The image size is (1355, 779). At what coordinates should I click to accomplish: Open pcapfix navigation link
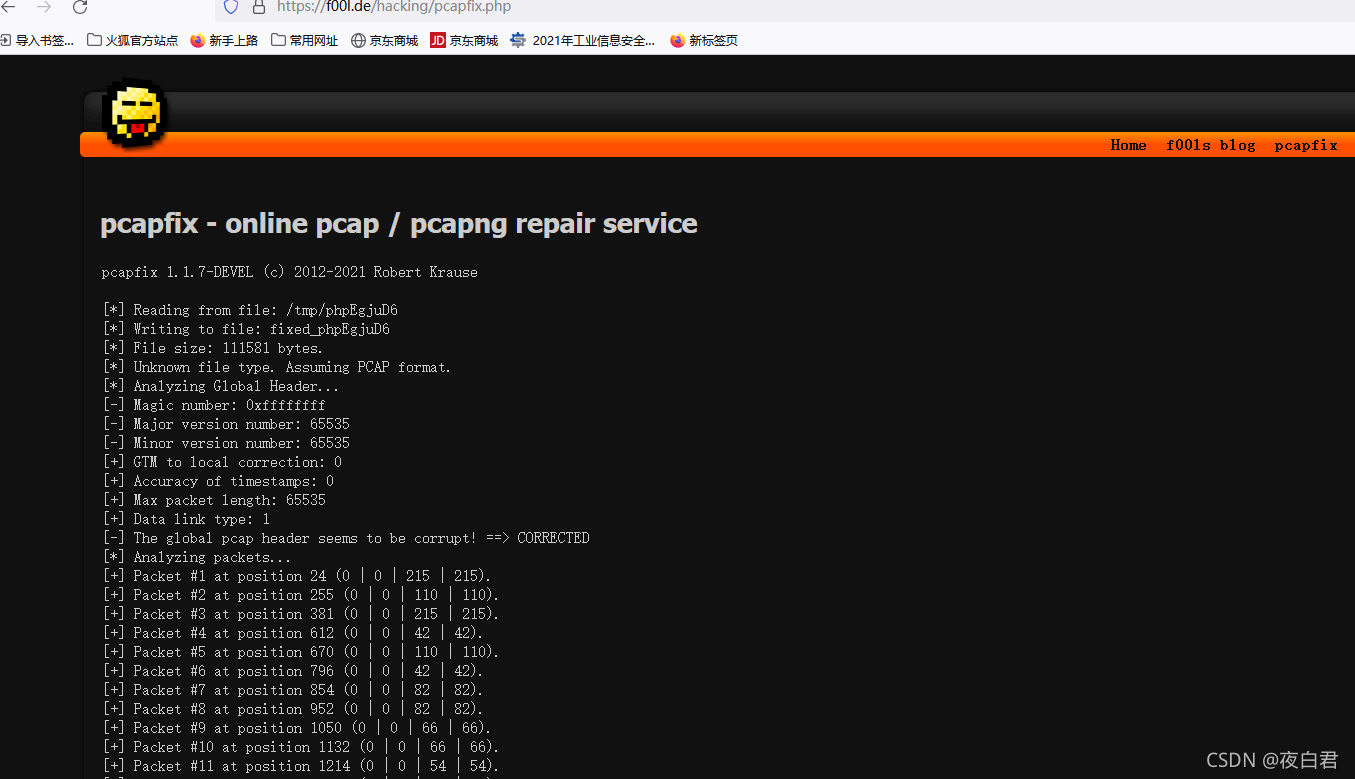(x=1306, y=145)
